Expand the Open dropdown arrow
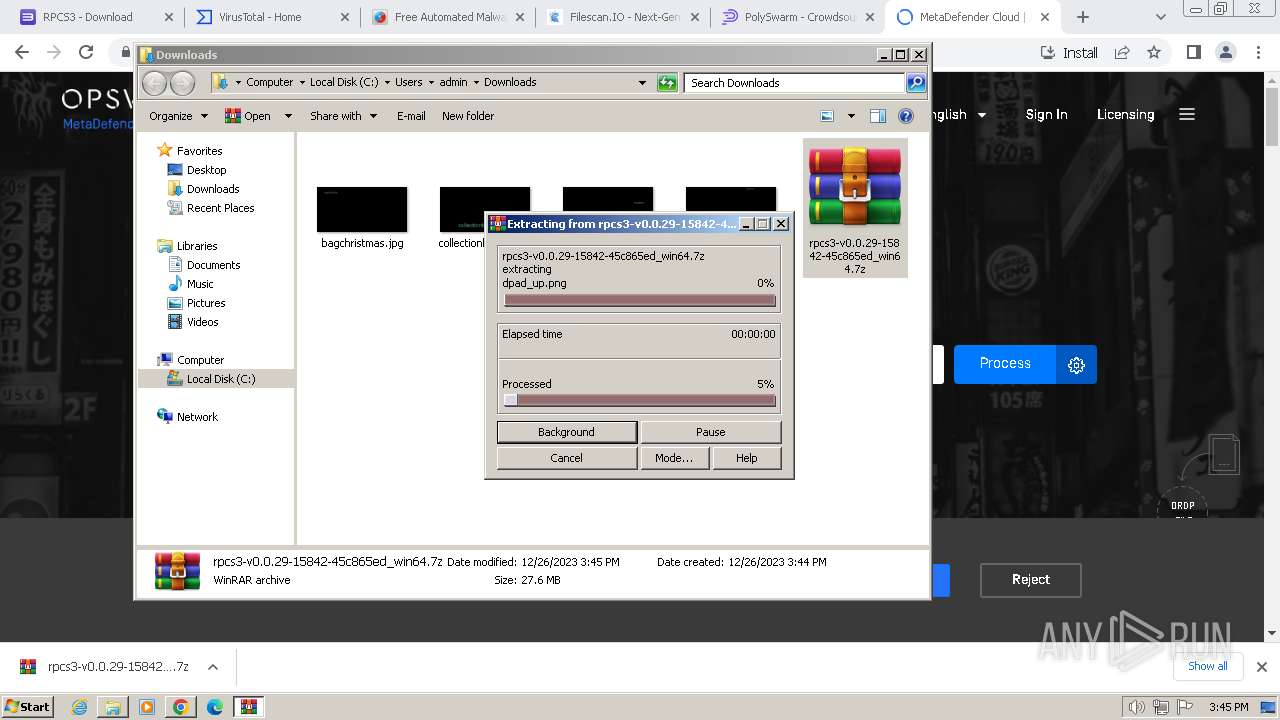The height and width of the screenshot is (720, 1280). tap(288, 116)
